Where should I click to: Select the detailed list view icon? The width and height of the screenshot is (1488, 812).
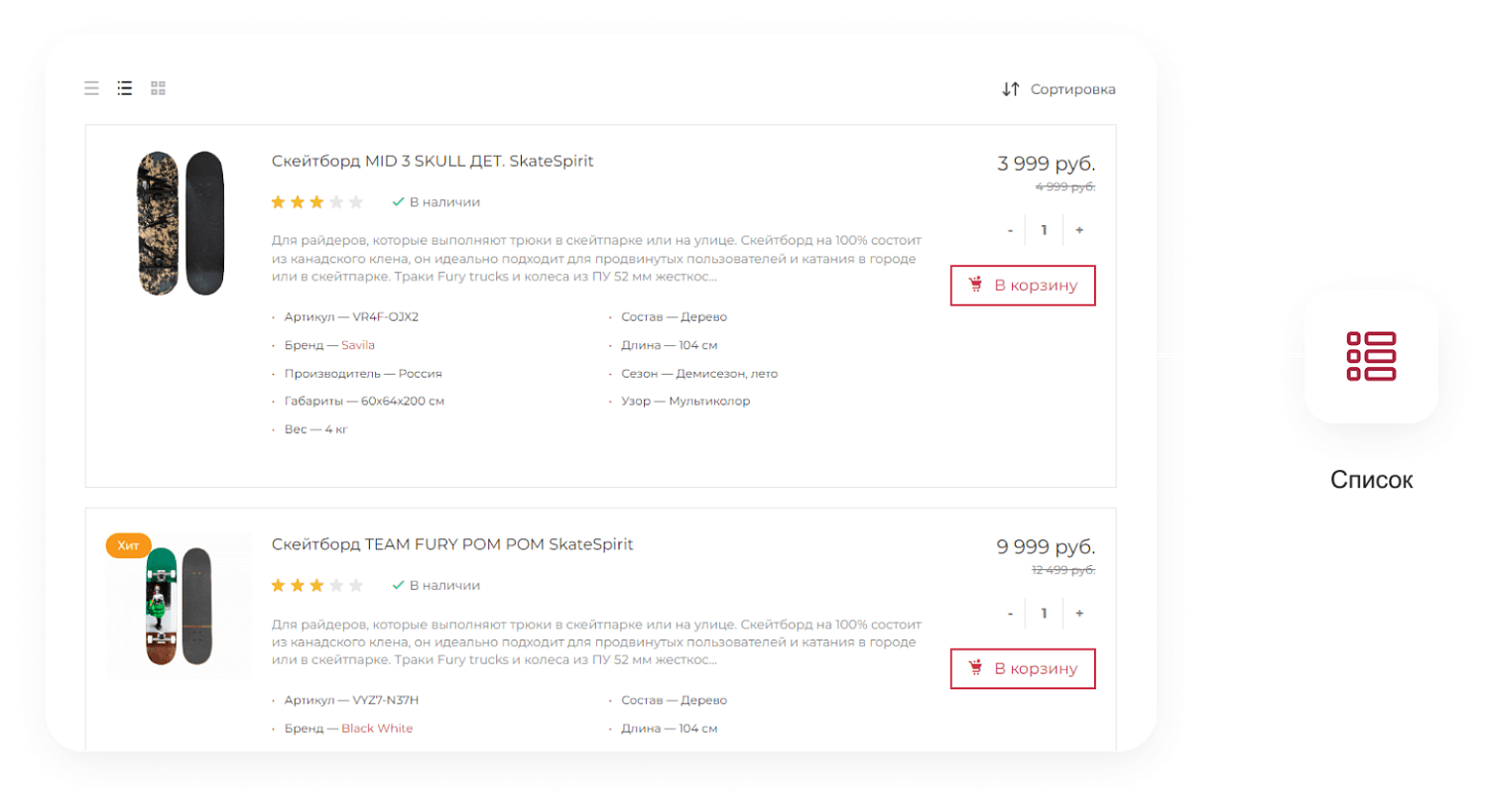click(x=124, y=88)
